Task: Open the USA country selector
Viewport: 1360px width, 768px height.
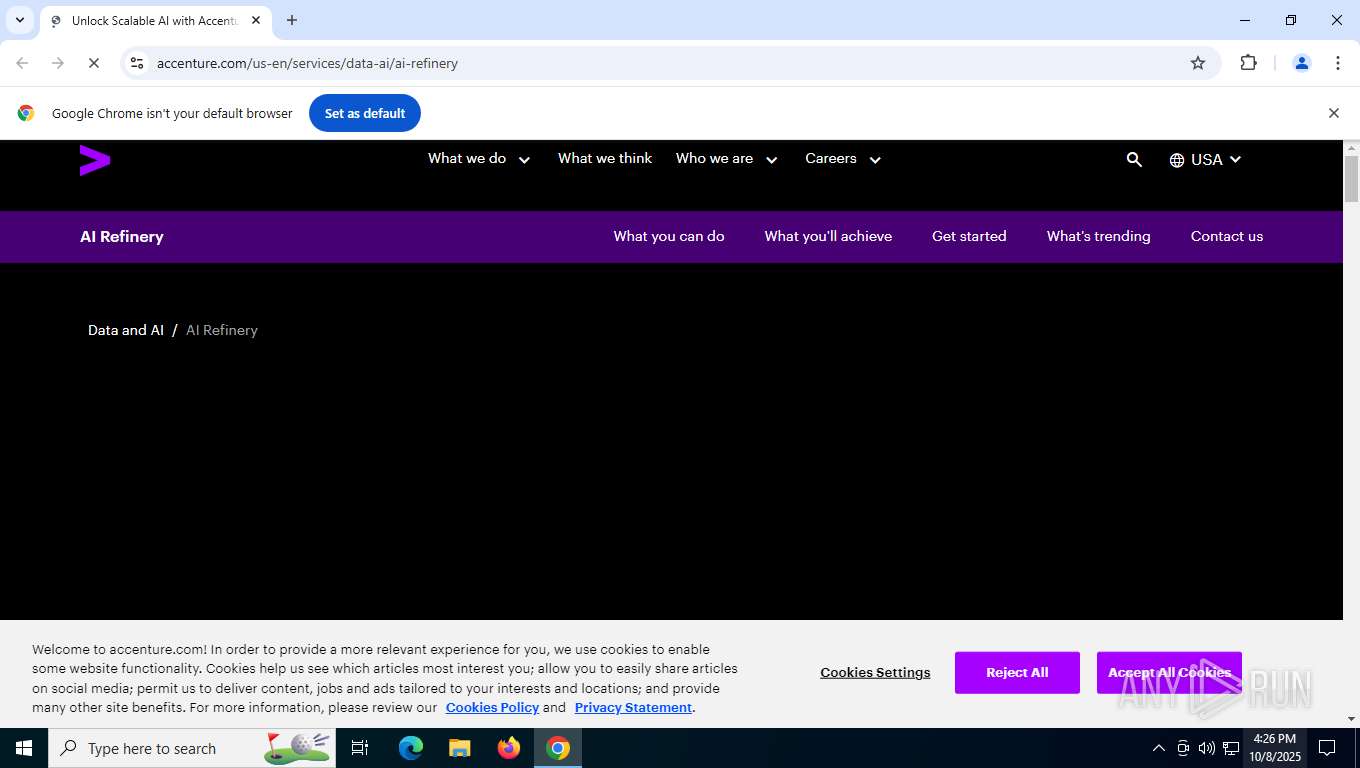Action: click(1205, 160)
